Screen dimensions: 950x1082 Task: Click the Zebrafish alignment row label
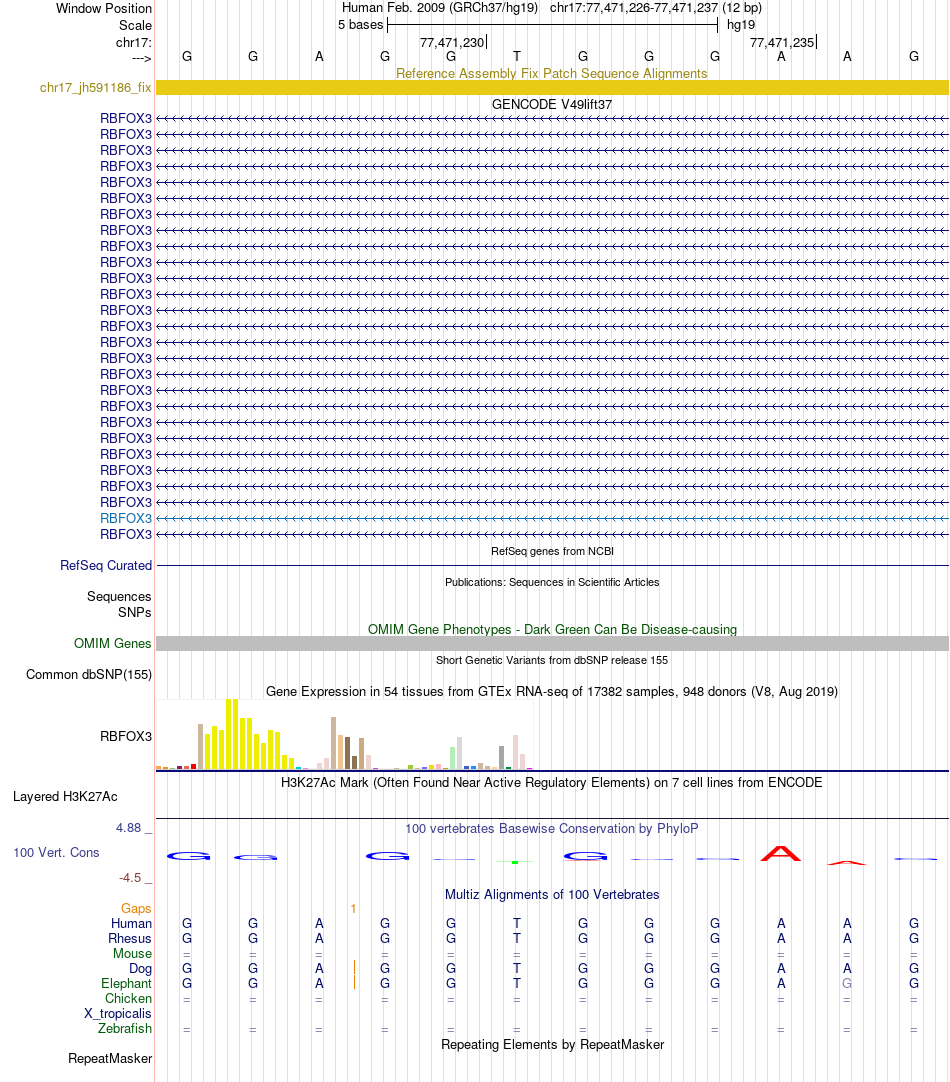(125, 1028)
